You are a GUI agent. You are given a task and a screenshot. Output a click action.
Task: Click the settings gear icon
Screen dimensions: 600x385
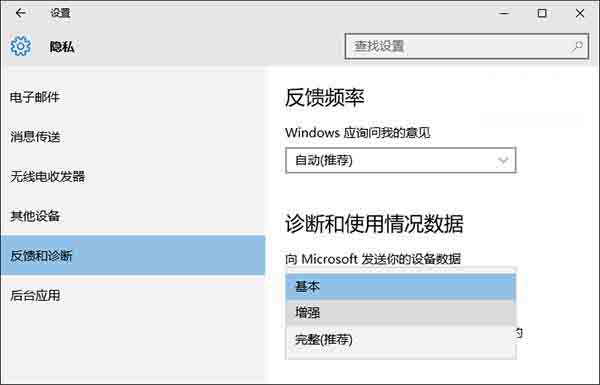[x=21, y=46]
